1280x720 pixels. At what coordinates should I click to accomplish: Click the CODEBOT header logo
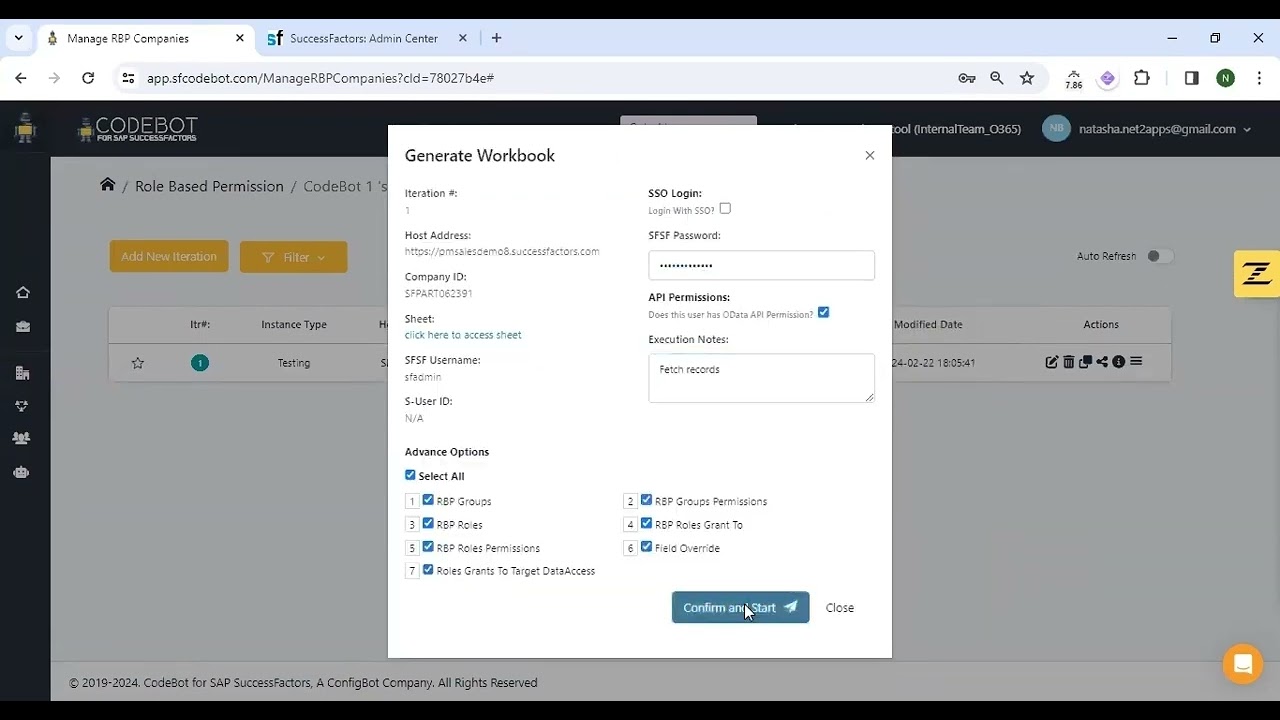coord(138,128)
